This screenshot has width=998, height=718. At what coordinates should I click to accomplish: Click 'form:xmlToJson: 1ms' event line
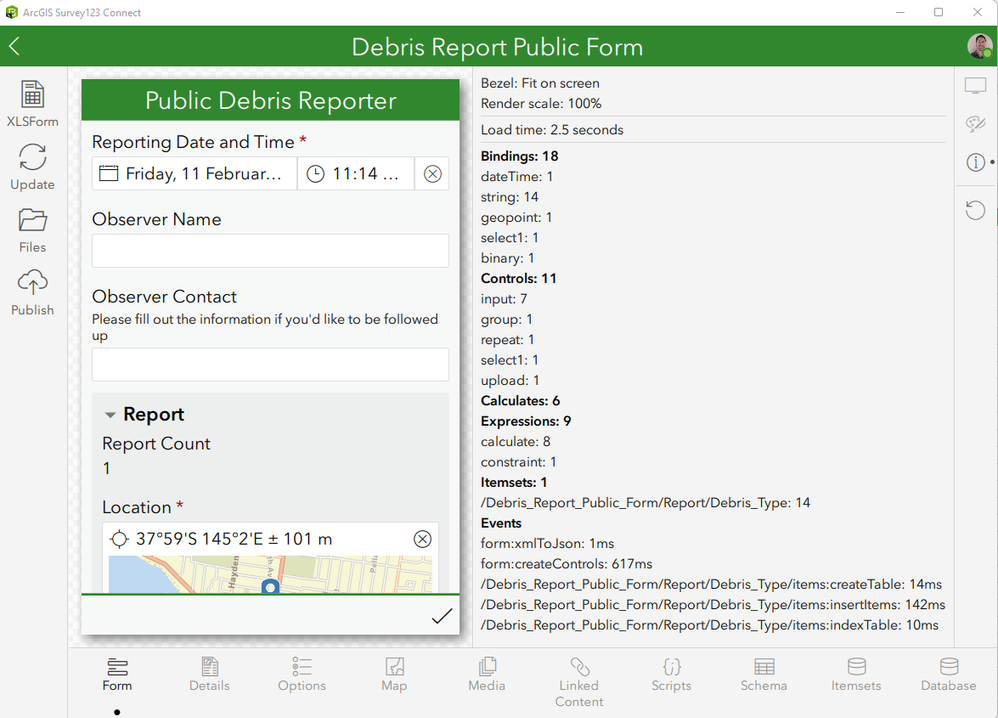pos(547,543)
